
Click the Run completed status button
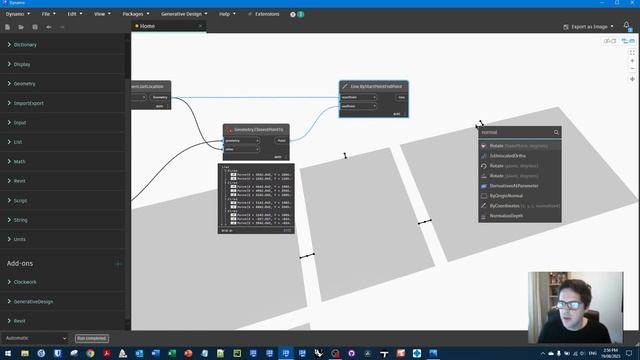coord(92,338)
